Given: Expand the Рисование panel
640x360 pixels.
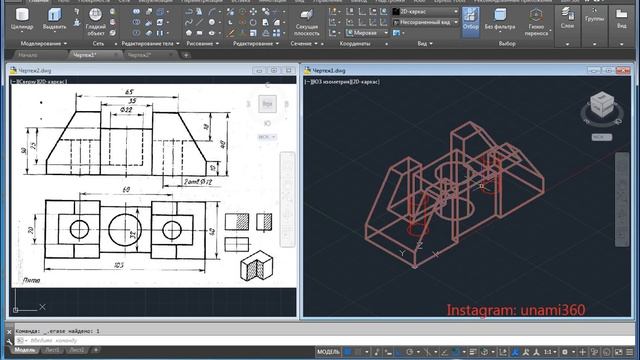Looking at the screenshot, I should [x=202, y=44].
